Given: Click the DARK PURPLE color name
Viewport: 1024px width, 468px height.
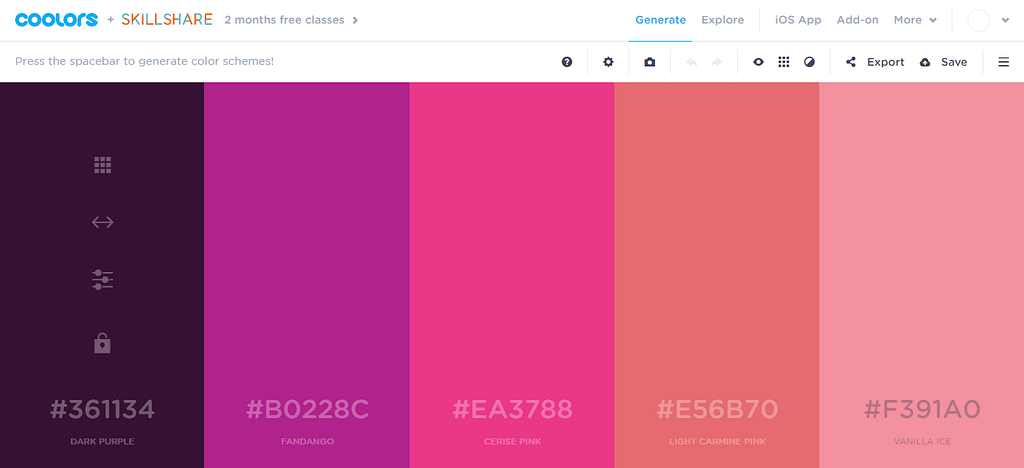Looking at the screenshot, I should point(103,442).
